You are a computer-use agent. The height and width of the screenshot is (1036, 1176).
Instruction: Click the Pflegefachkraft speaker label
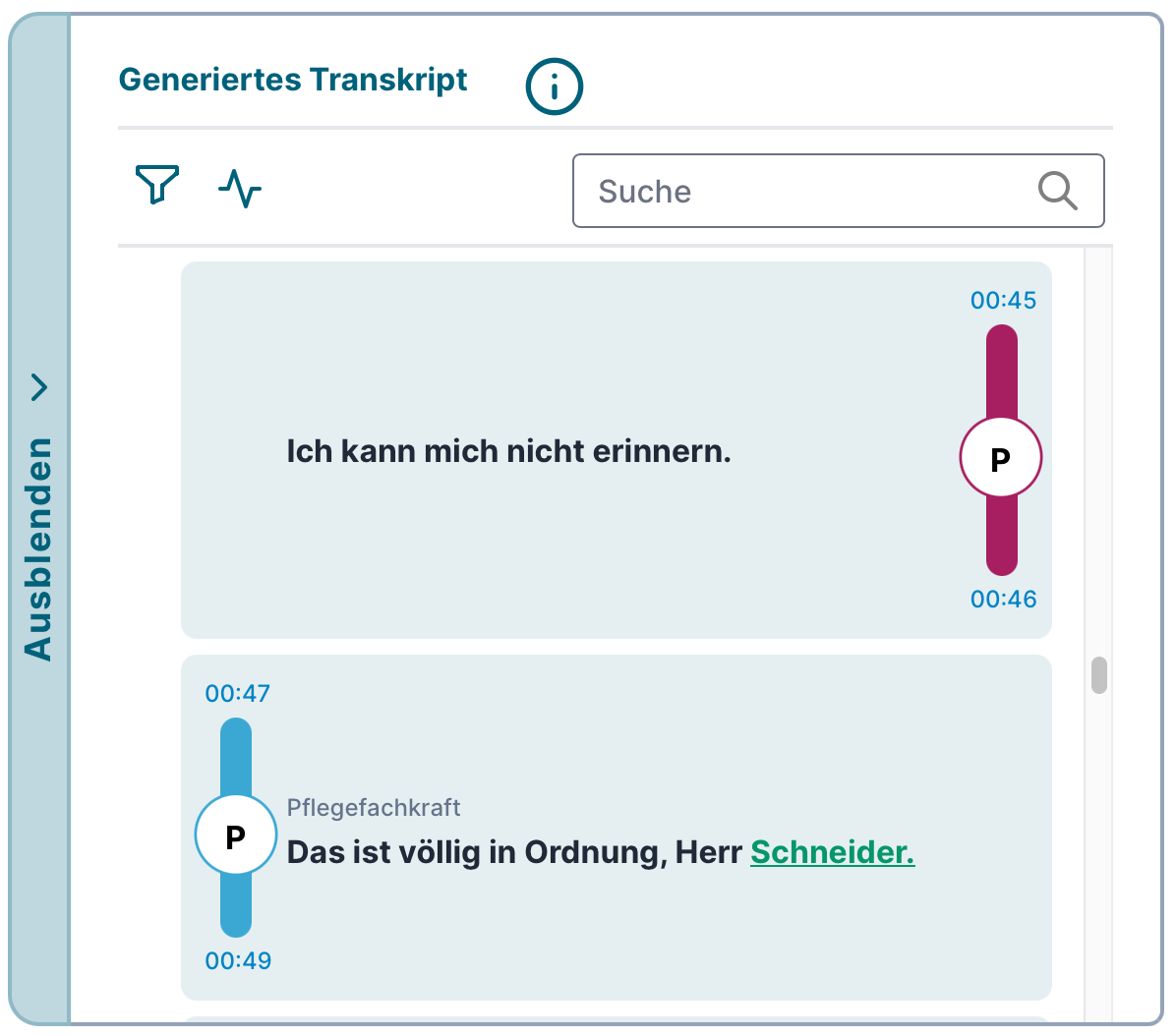pyautogui.click(x=374, y=808)
